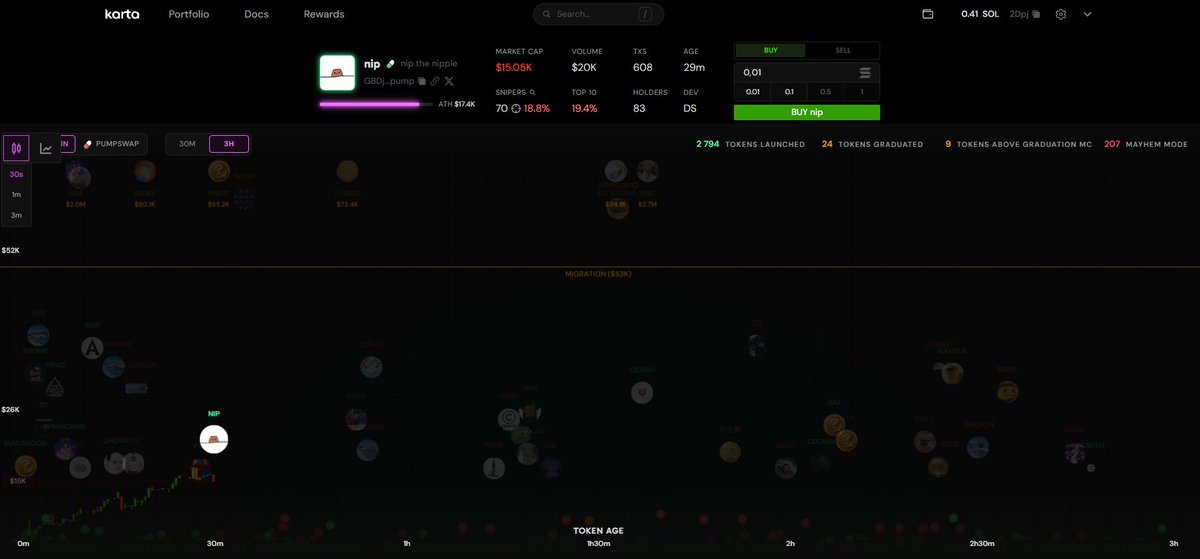Click the 0.41 SOL balance

click(x=980, y=14)
